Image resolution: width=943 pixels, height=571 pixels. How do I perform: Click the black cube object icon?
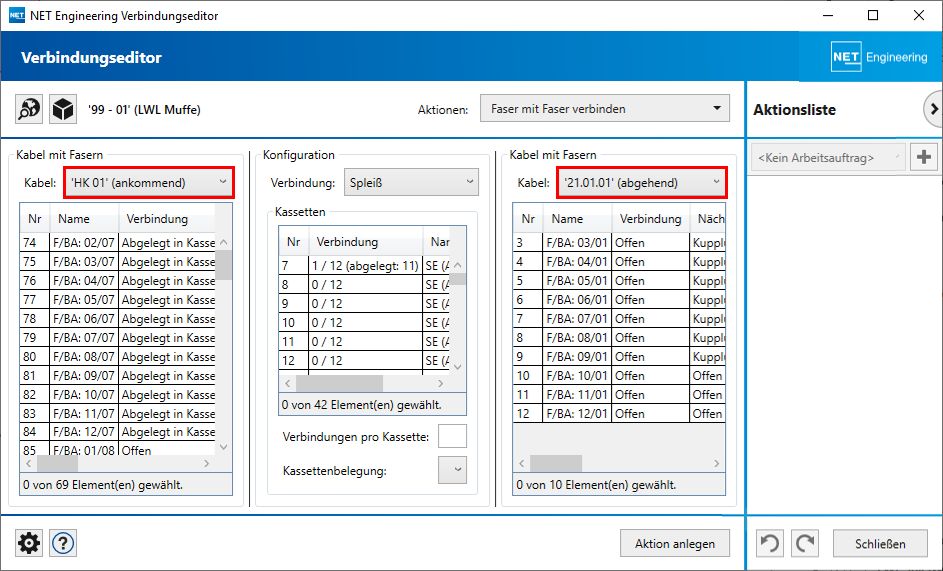[63, 109]
